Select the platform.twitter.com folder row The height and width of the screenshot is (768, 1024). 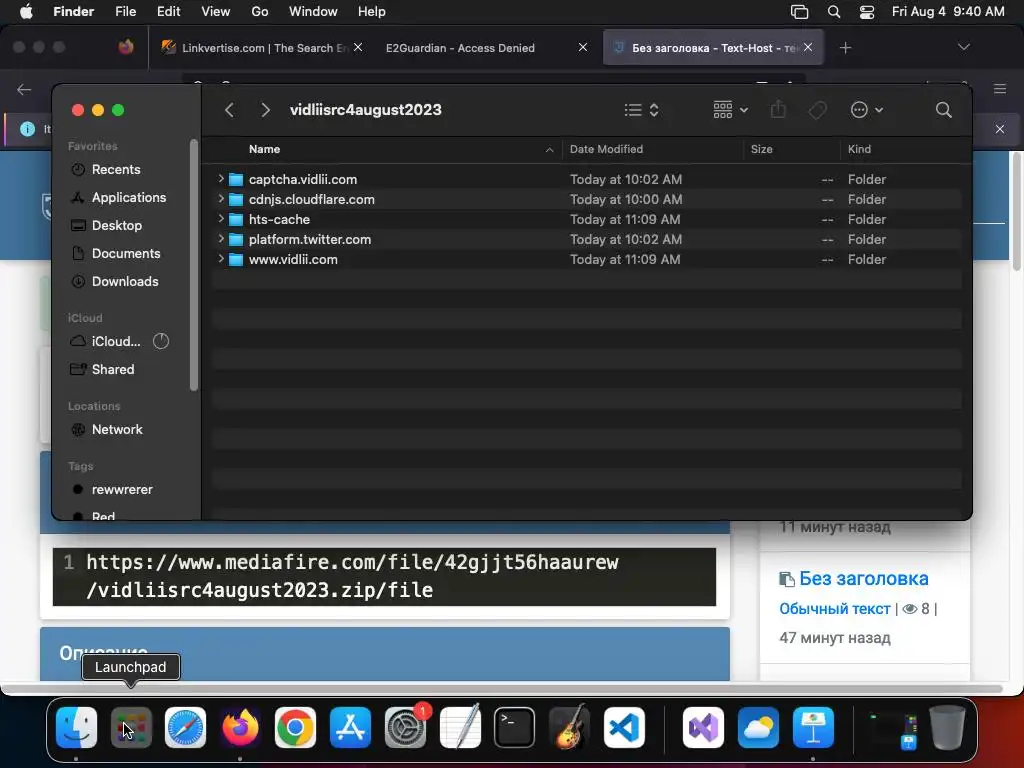pos(586,239)
